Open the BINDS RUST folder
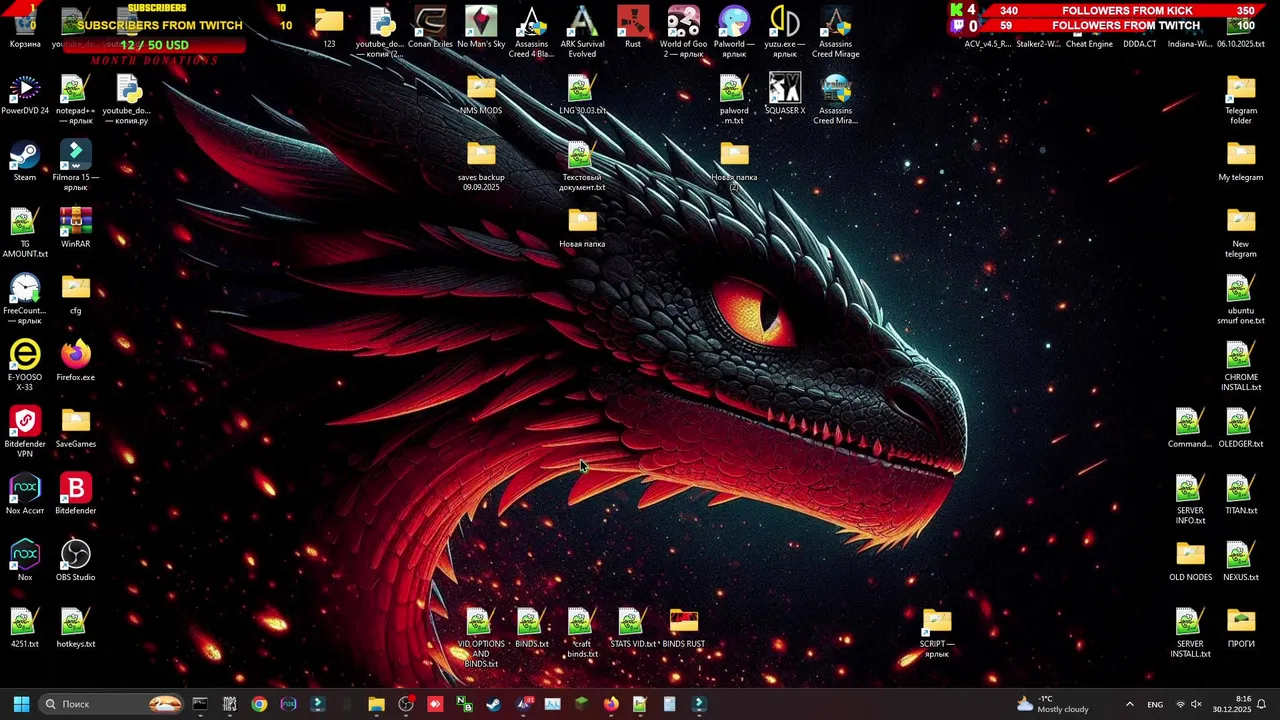This screenshot has height=720, width=1280. (684, 628)
